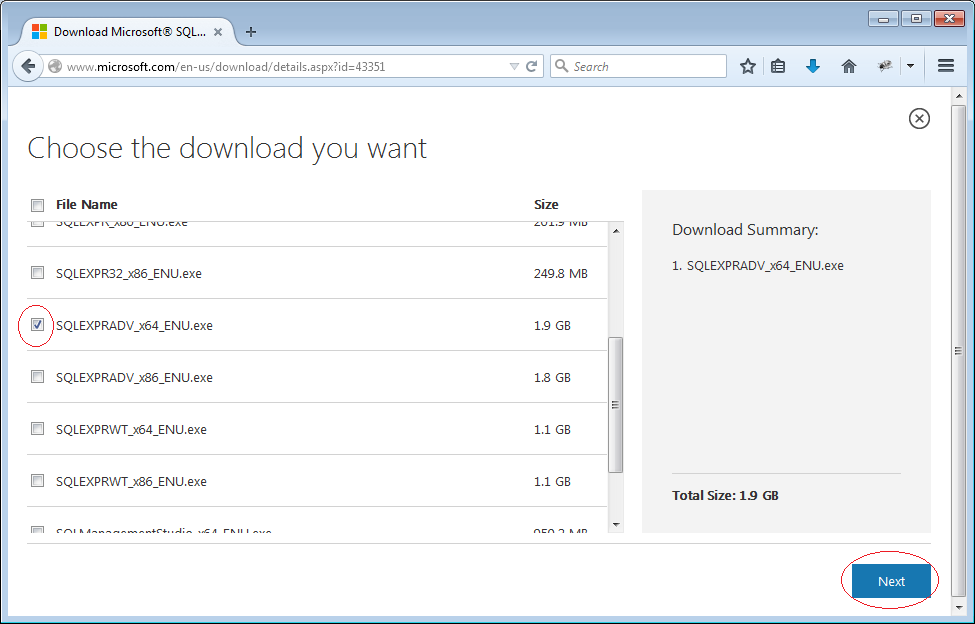Click SQLEXPRADV_x64_ENU.exe in Download Summary
Image resolution: width=975 pixels, height=624 pixels.
765,266
